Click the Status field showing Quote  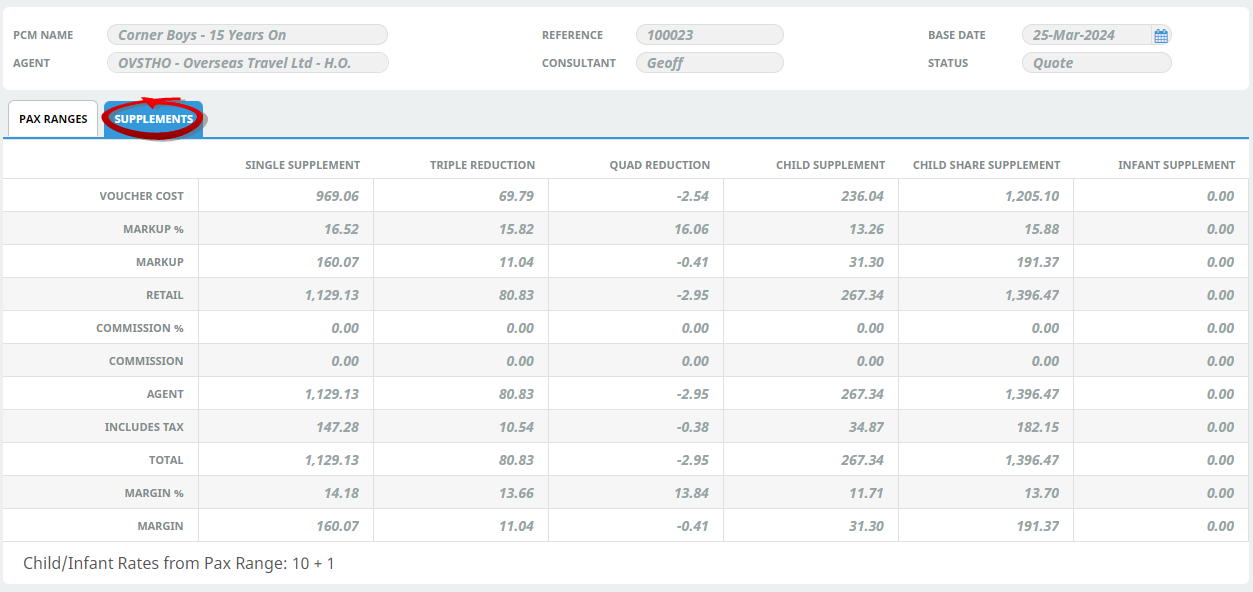point(1095,63)
